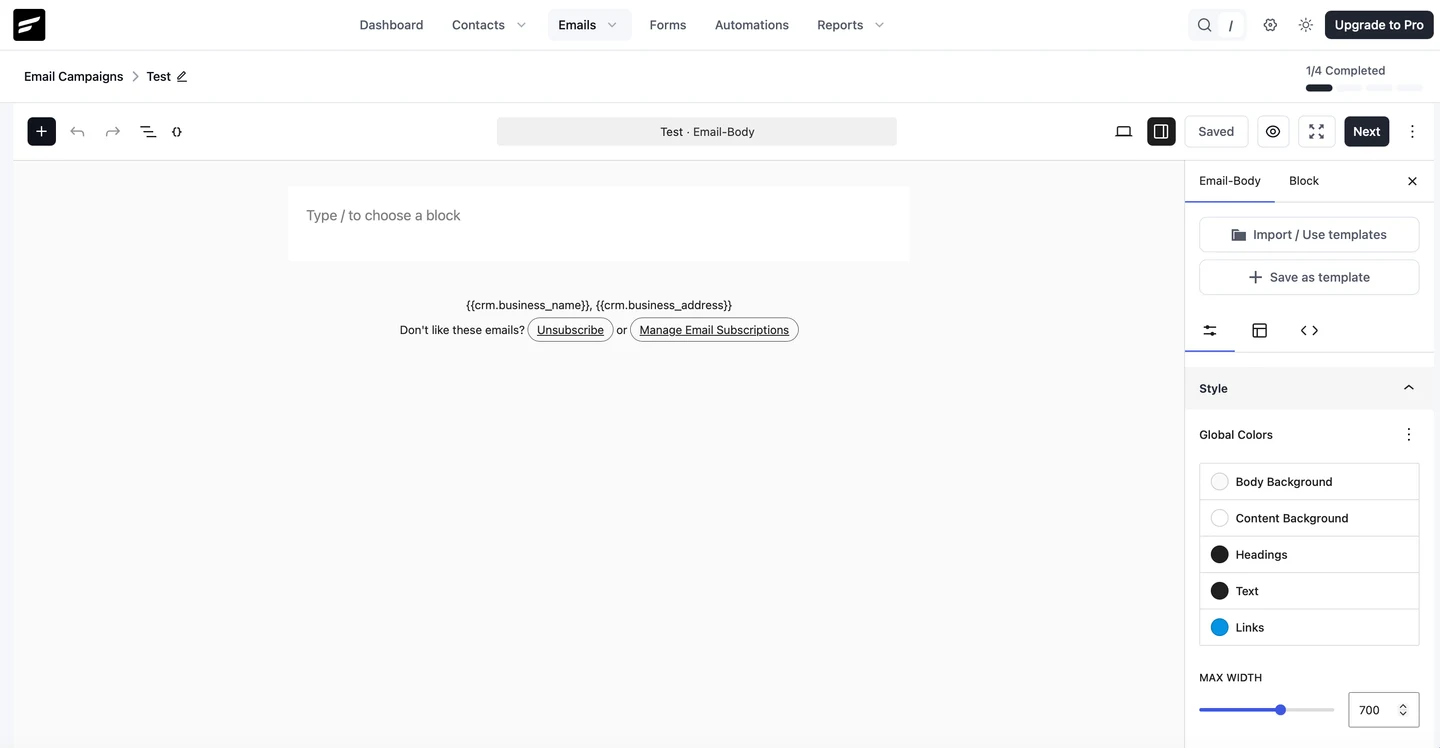Pick the Body Background color
Image resolution: width=1440 pixels, height=748 pixels.
tap(1309, 482)
